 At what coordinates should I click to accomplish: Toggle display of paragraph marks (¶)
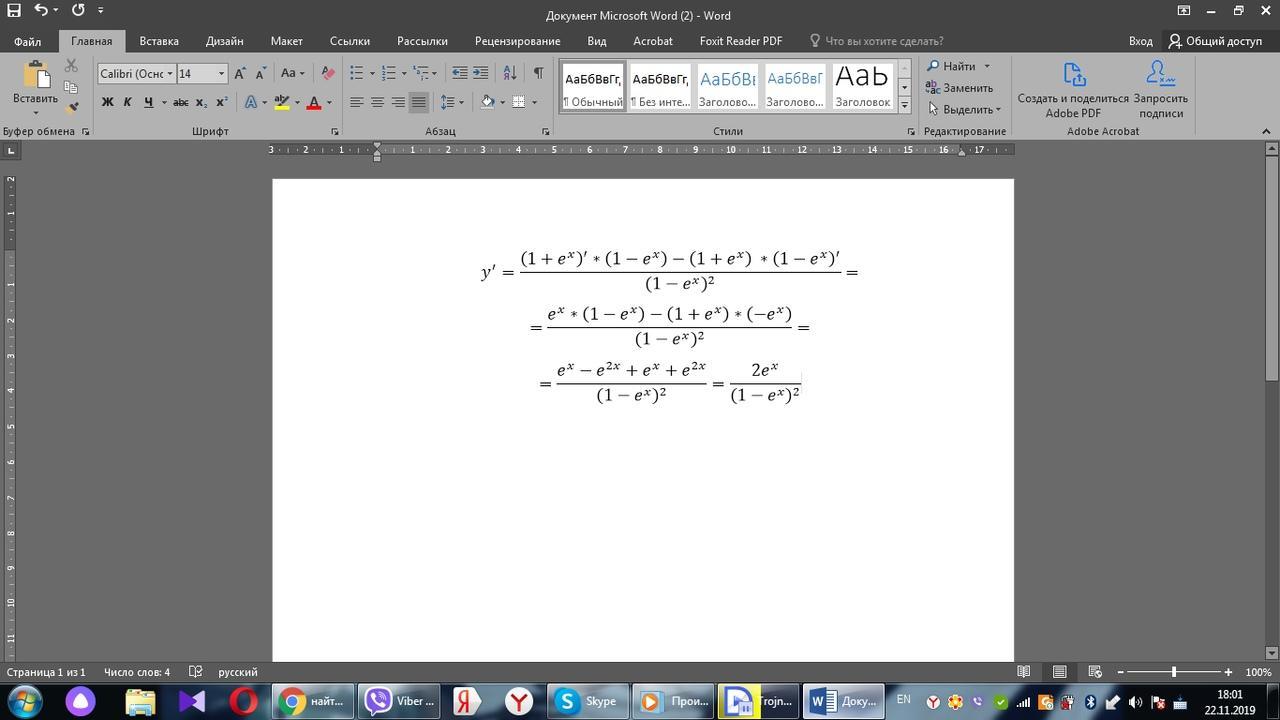click(x=538, y=73)
